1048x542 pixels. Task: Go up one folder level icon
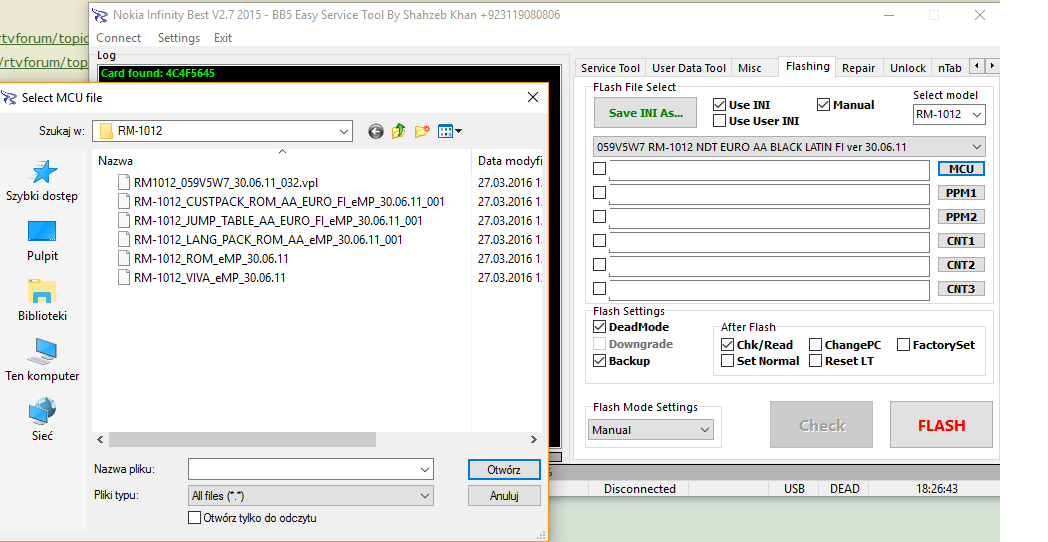click(x=399, y=132)
